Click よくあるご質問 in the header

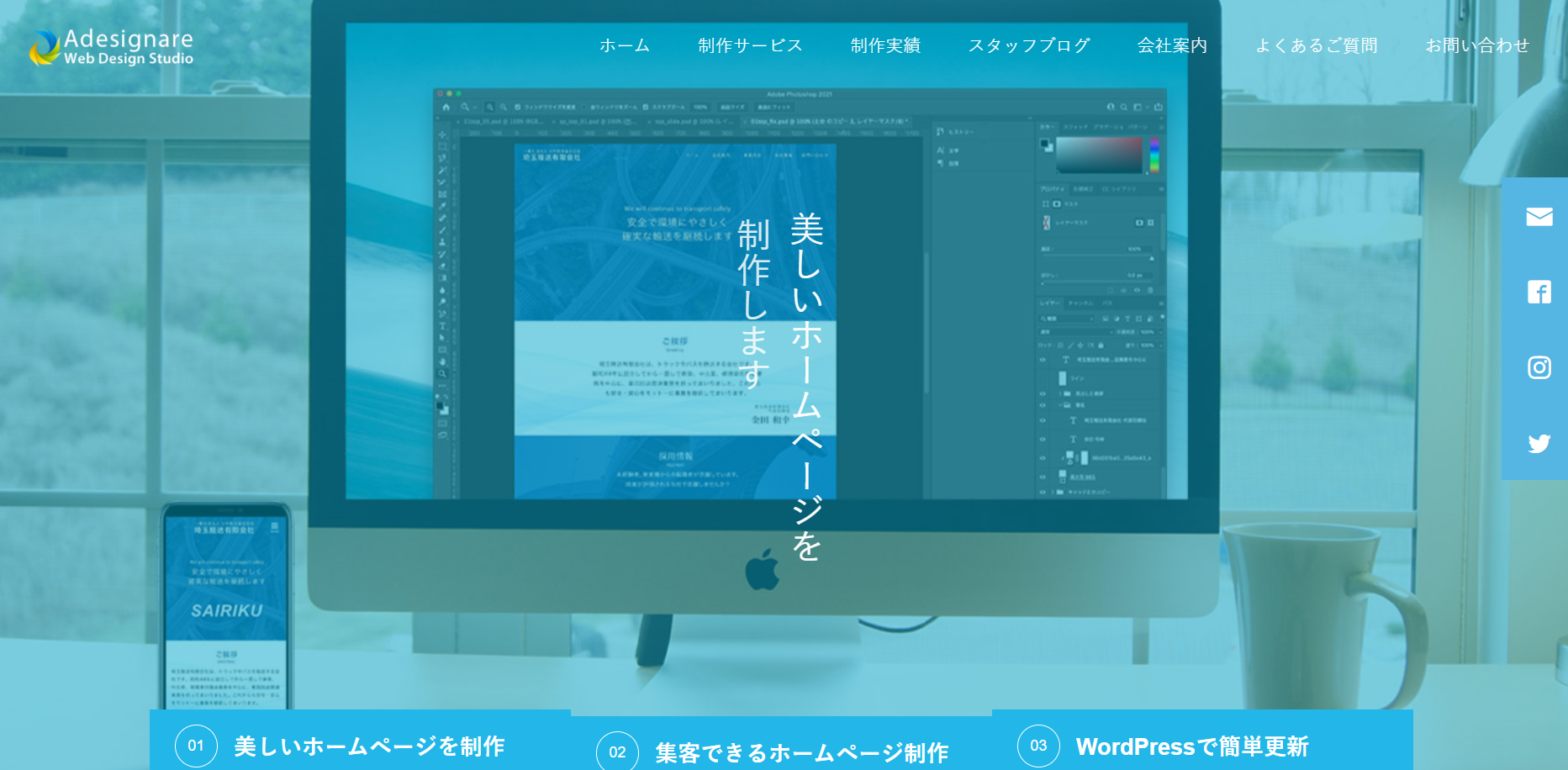(x=1316, y=45)
